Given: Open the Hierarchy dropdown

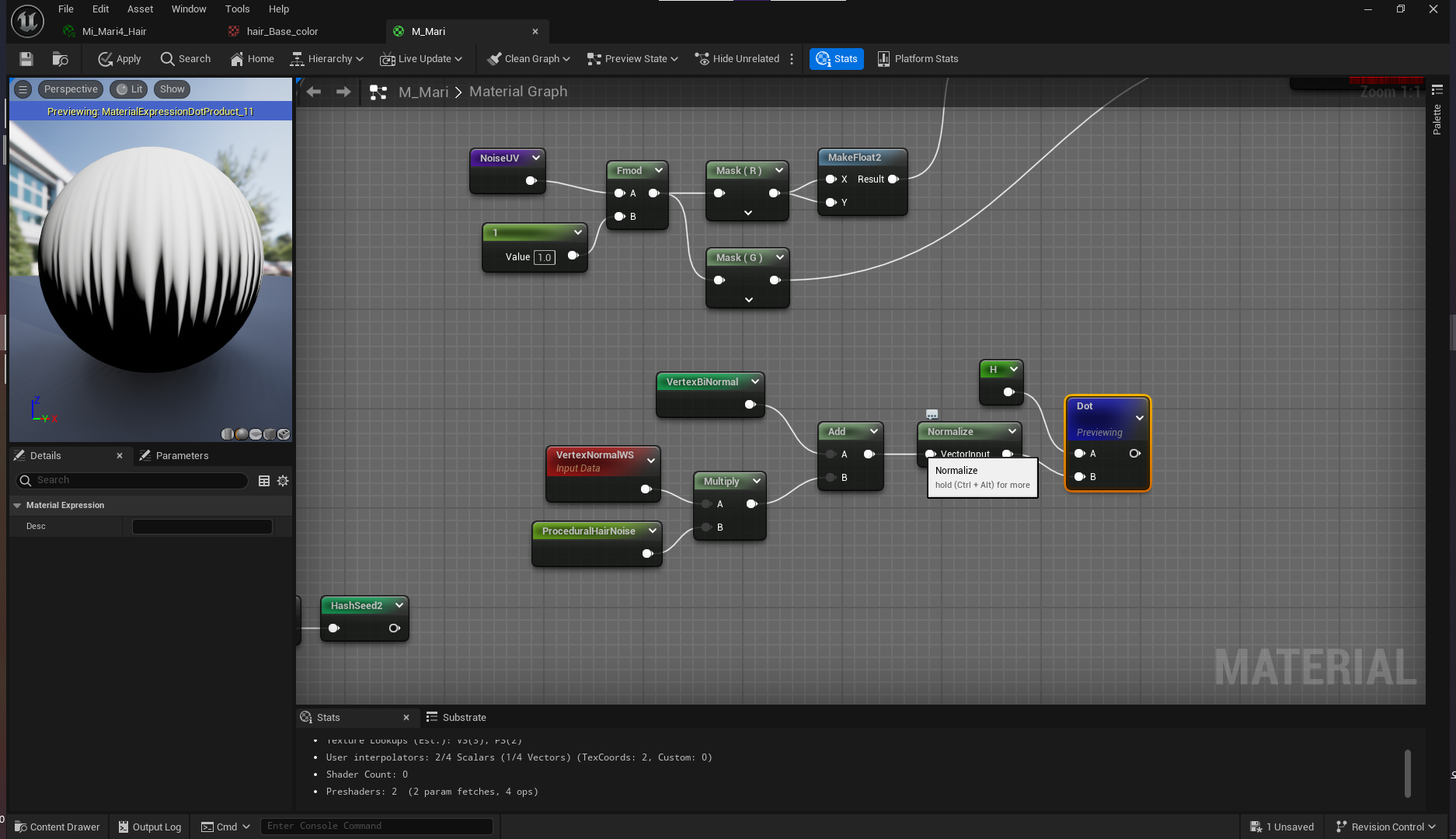Looking at the screenshot, I should (327, 59).
